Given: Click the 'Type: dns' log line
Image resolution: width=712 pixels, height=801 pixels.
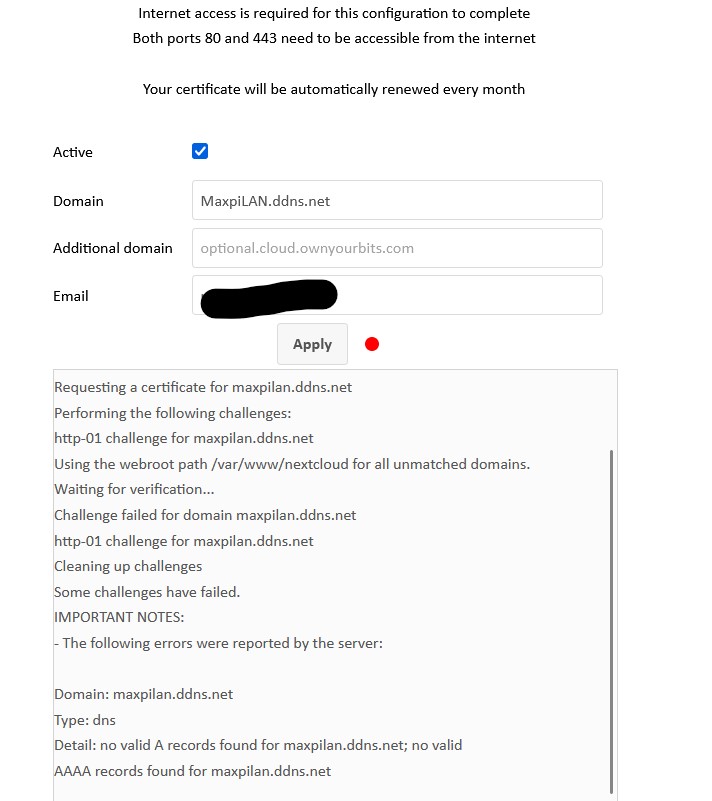Looking at the screenshot, I should coord(85,719).
